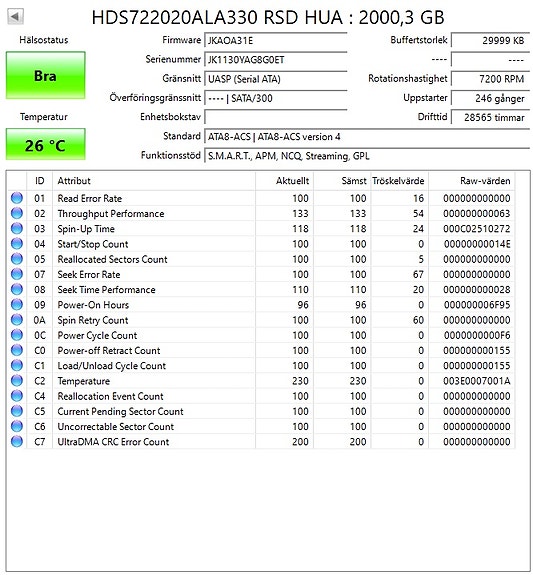Click the Rotationshastighet value 7200 RPM
Viewport: 533px width, 575px height.
click(x=490, y=79)
